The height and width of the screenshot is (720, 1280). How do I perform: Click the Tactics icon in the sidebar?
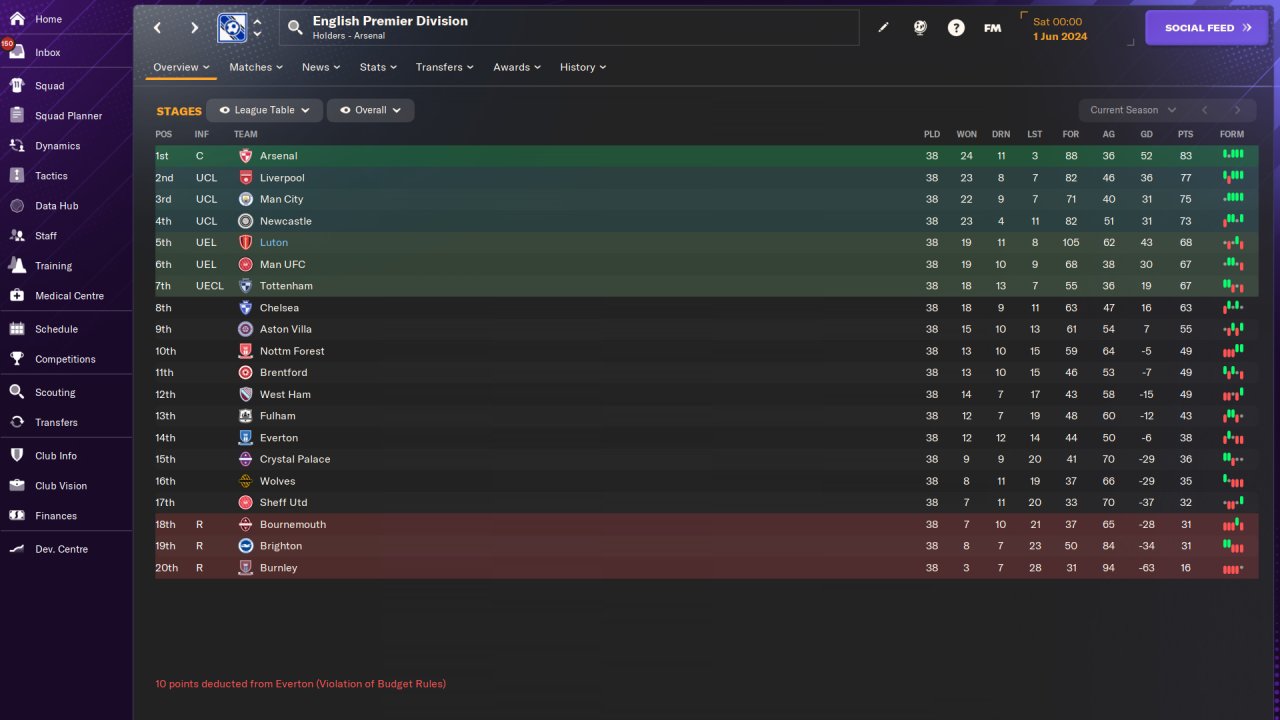17,176
